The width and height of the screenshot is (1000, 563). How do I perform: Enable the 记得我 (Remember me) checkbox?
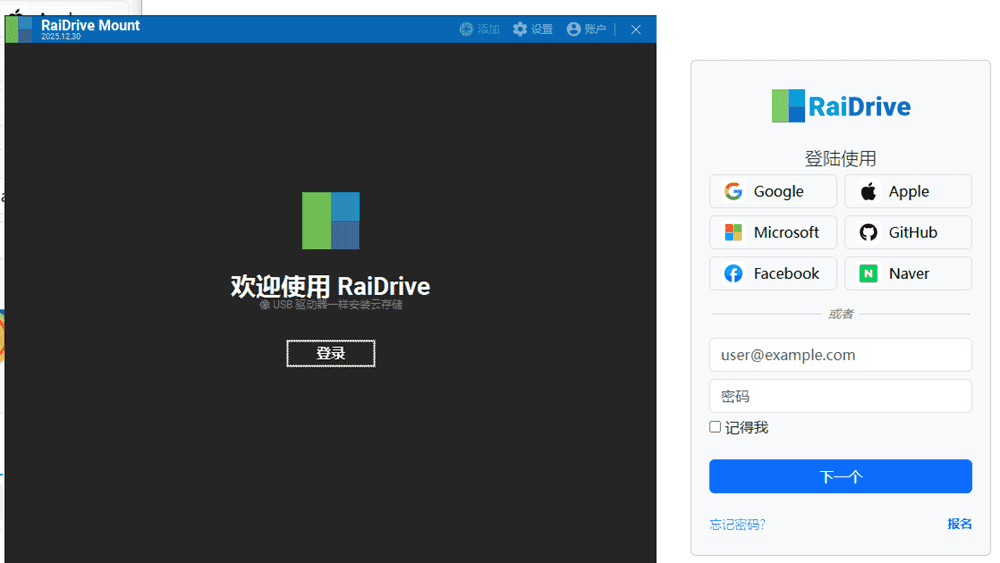coord(715,427)
